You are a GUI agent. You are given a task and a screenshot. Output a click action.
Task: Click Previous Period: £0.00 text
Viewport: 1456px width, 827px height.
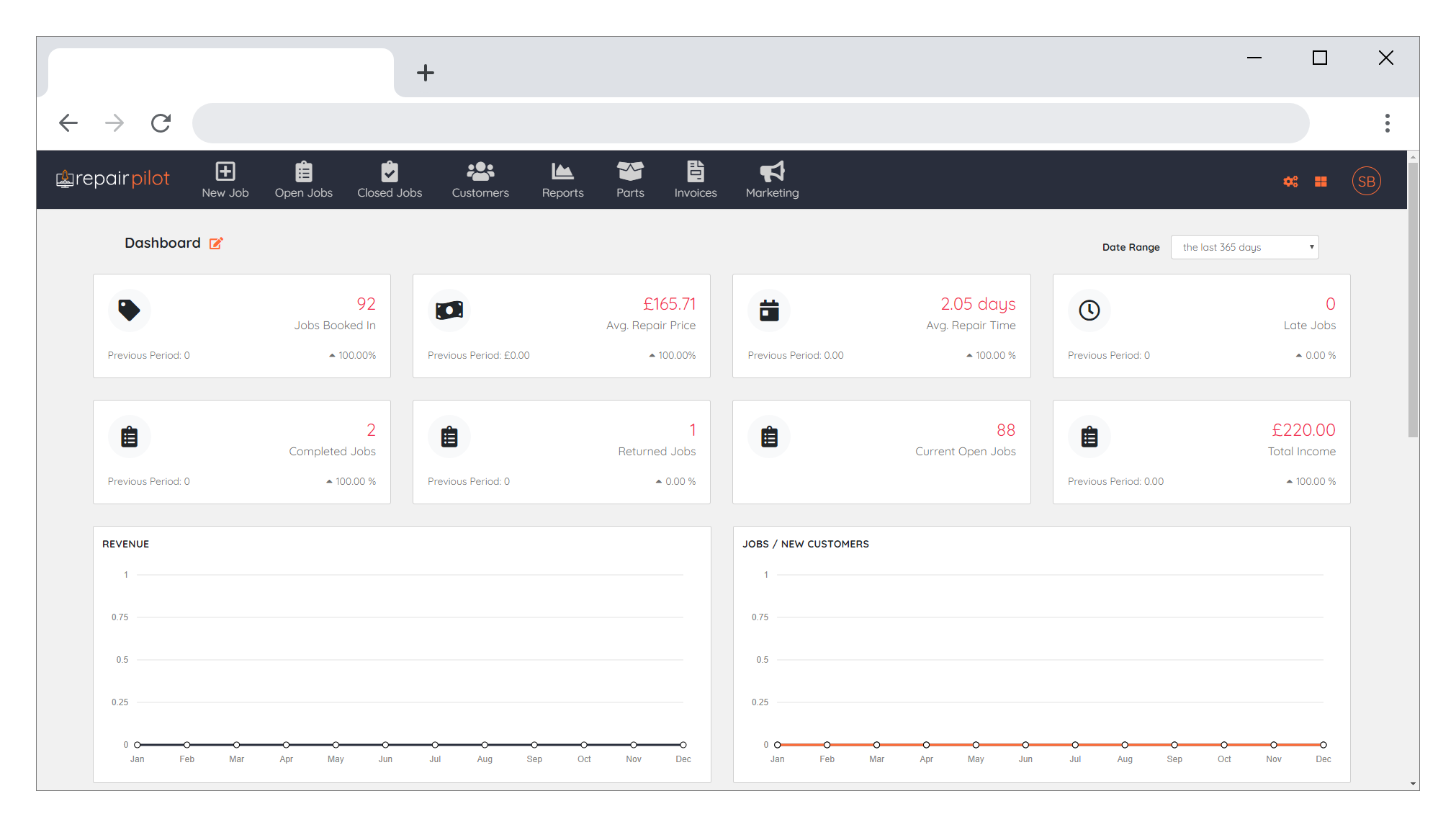pyautogui.click(x=478, y=355)
